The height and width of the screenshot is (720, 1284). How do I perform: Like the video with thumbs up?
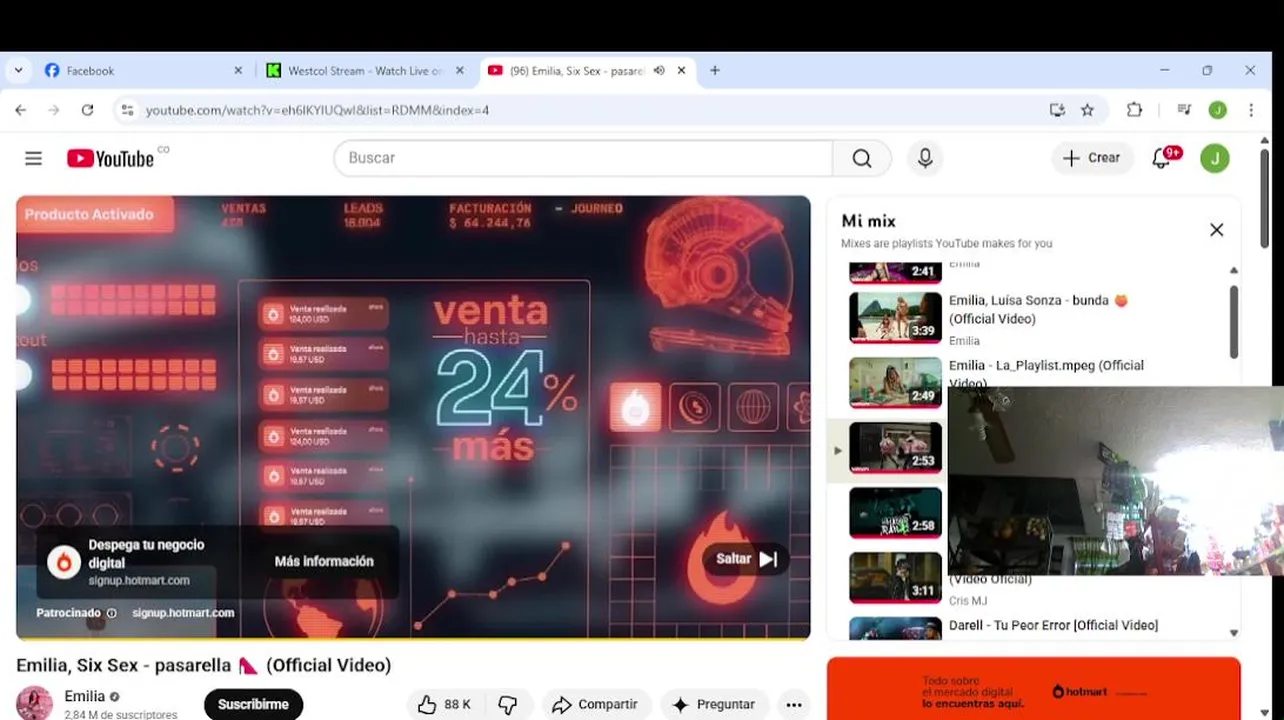(444, 704)
